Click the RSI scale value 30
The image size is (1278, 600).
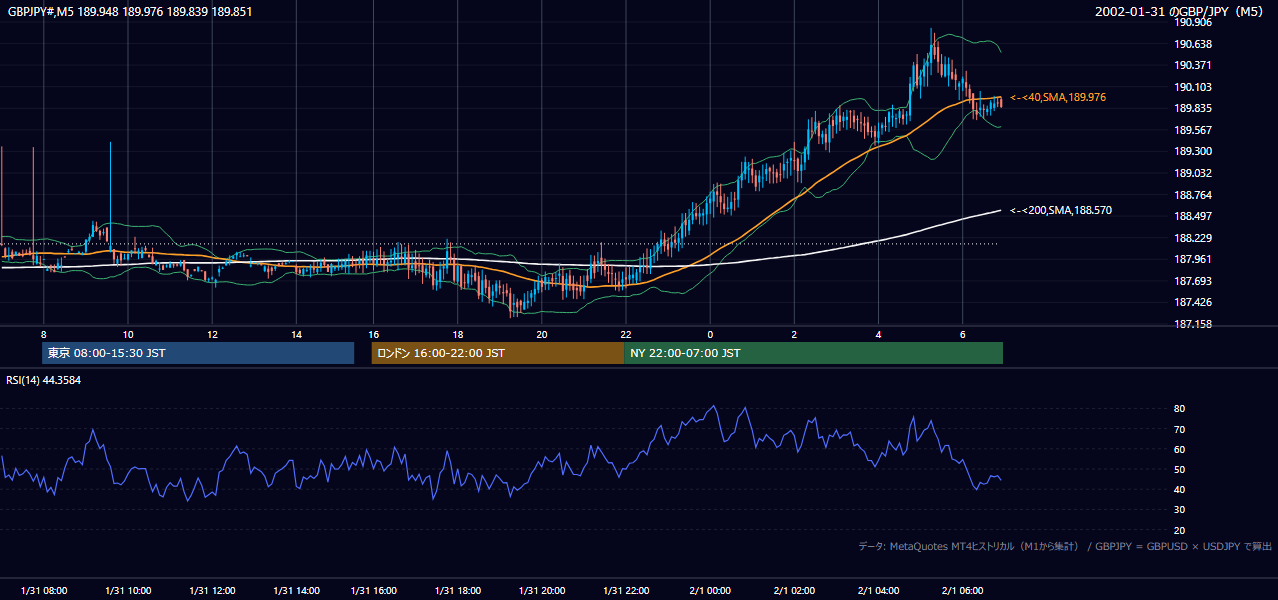click(1180, 510)
